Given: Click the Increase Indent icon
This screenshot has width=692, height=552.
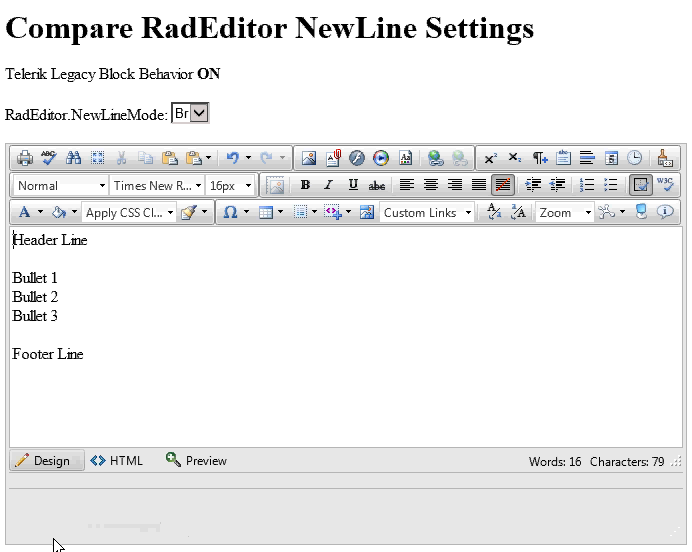Looking at the screenshot, I should pos(534,185).
